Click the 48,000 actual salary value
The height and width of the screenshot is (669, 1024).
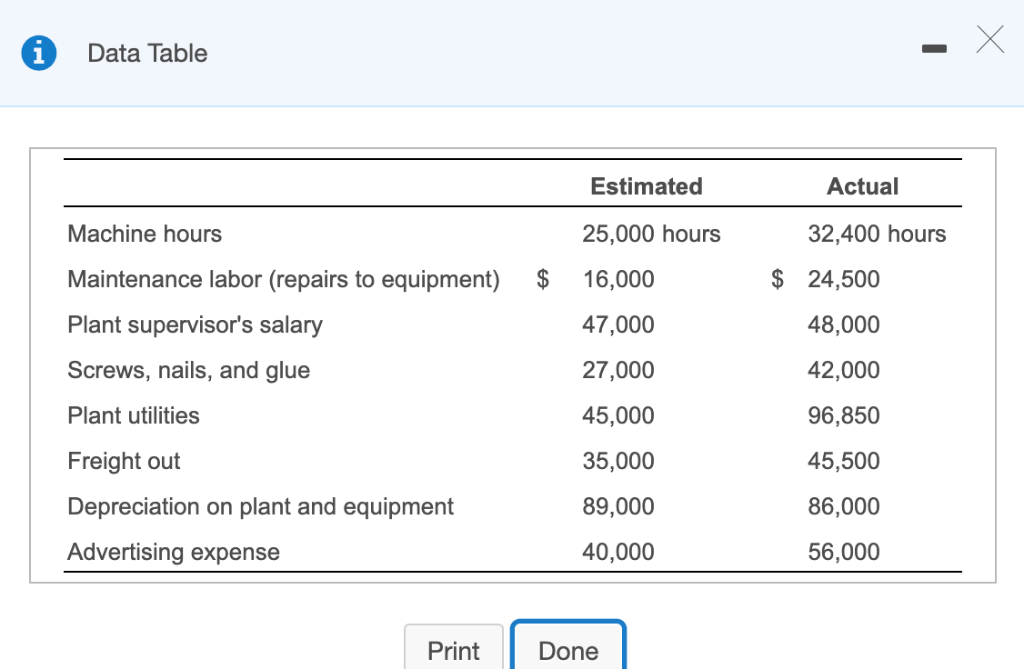(844, 325)
